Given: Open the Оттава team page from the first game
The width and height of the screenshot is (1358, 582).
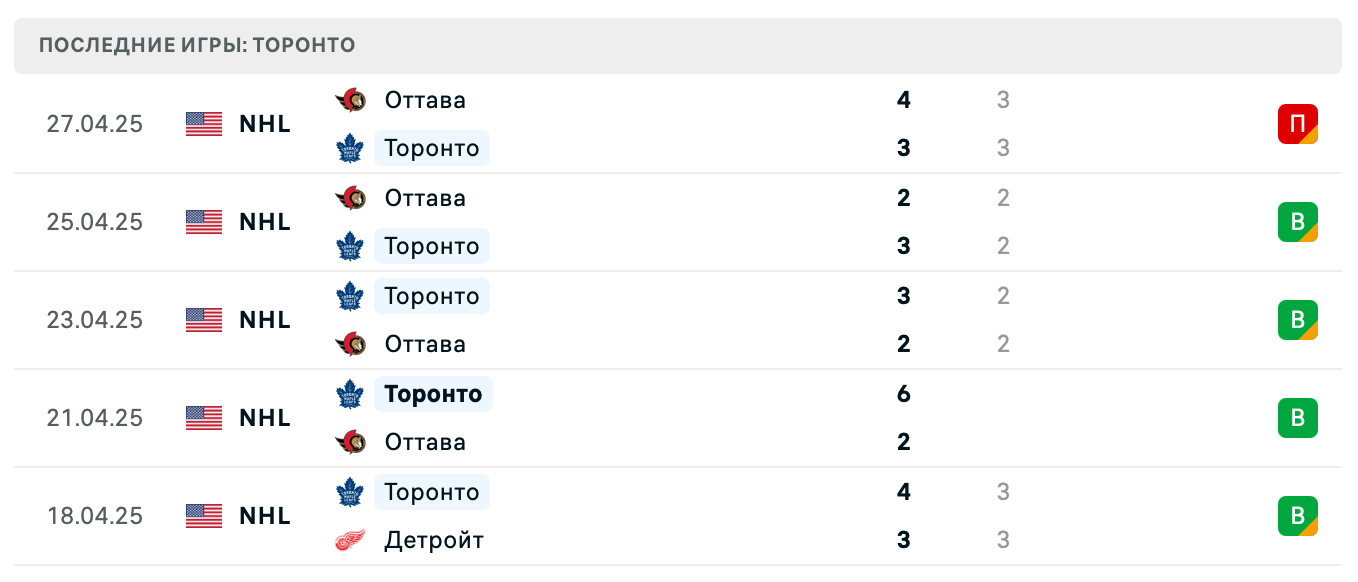Looking at the screenshot, I should (x=424, y=100).
